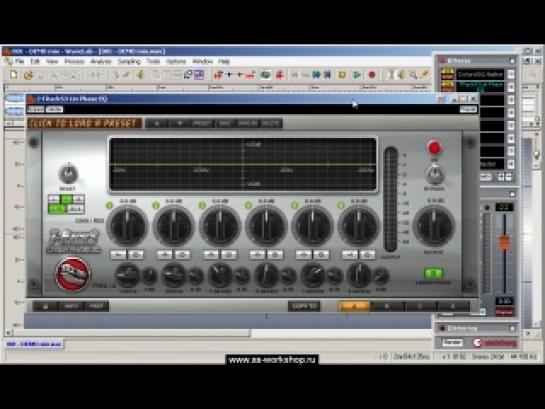The width and height of the screenshot is (545, 409).
Task: Toggle the Bypass switch on the EQ
Action: 434,174
